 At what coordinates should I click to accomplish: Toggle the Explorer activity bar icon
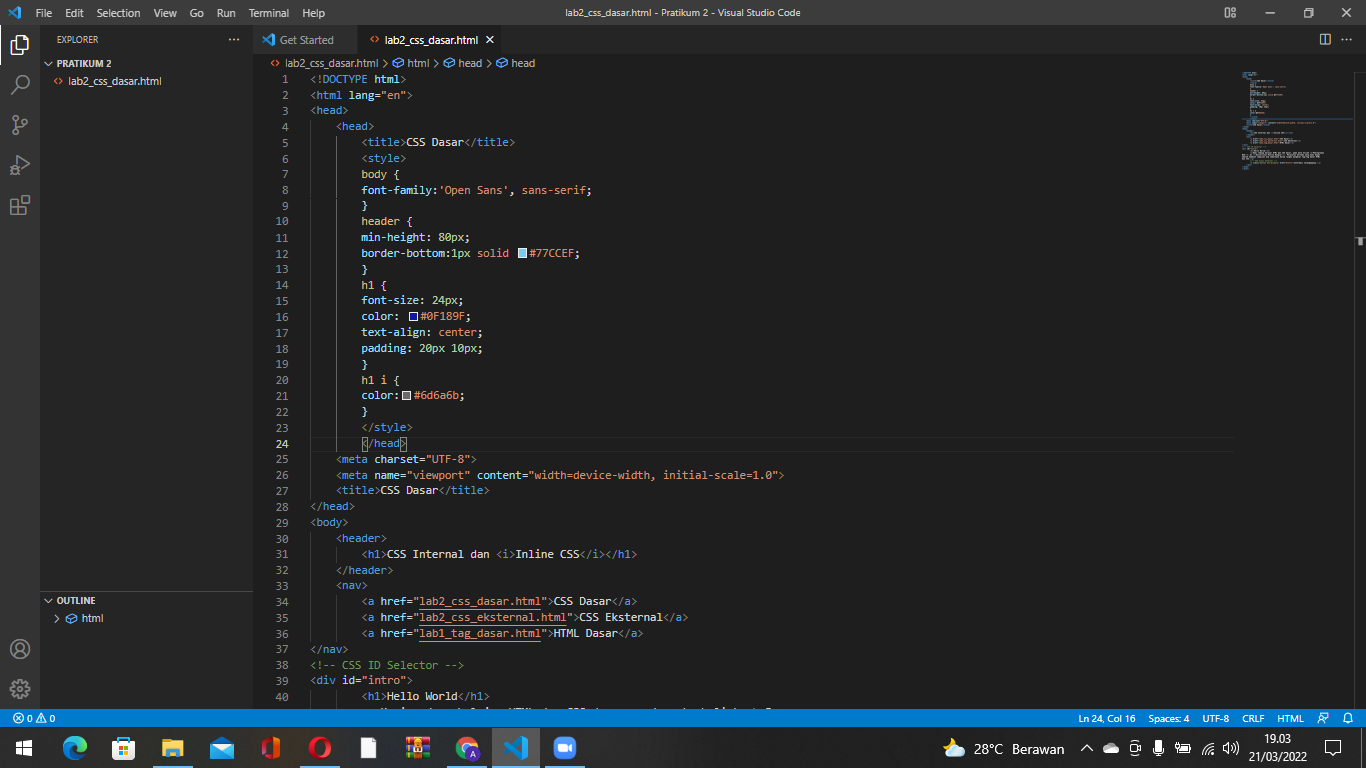pos(20,45)
